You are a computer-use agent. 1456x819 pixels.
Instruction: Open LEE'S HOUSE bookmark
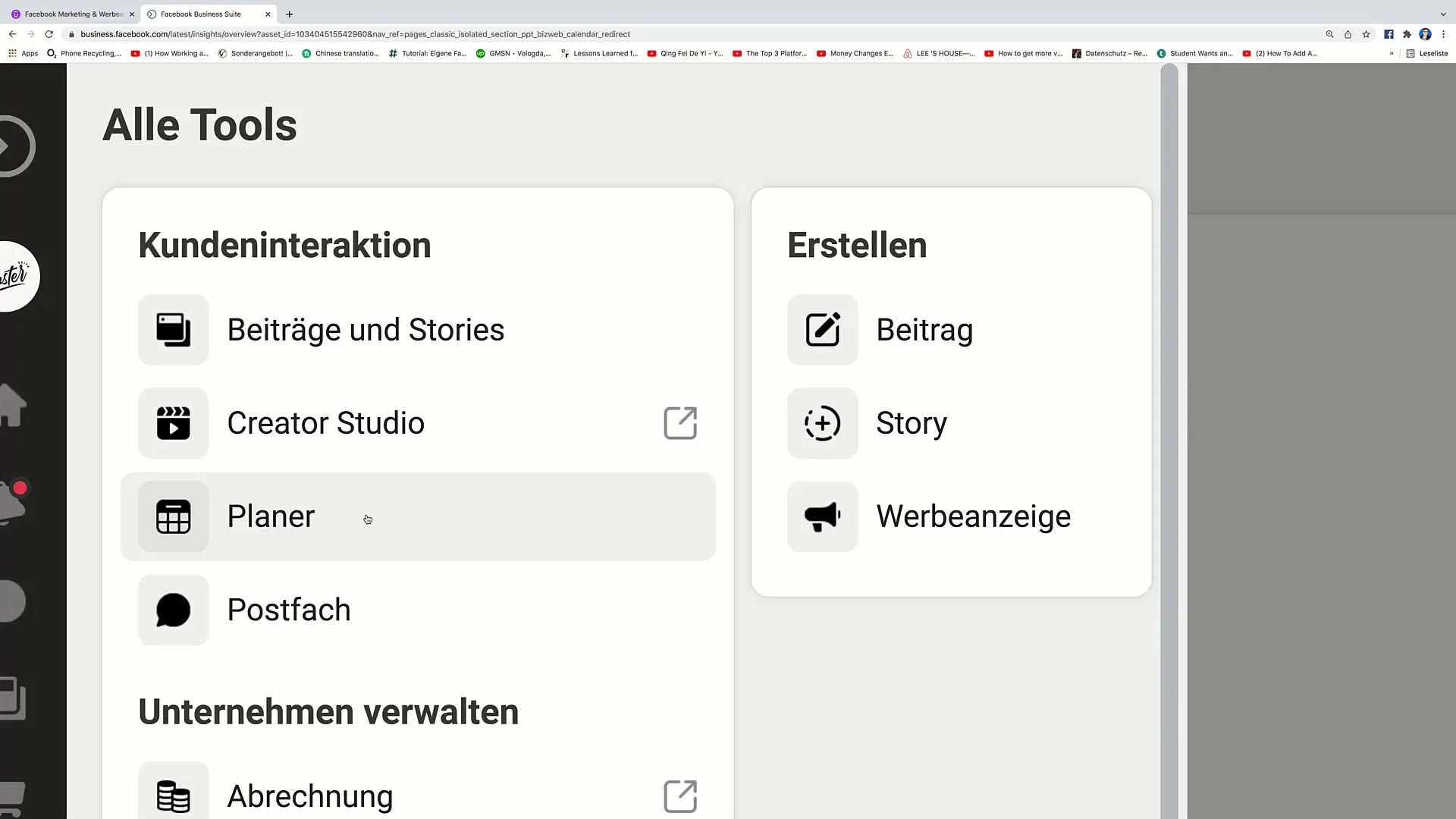(x=939, y=53)
